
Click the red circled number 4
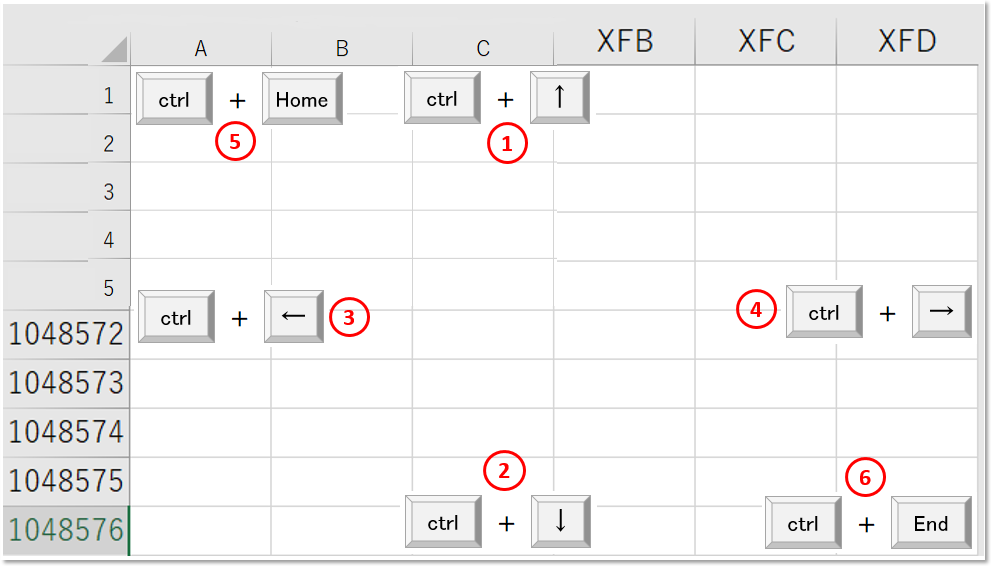756,309
